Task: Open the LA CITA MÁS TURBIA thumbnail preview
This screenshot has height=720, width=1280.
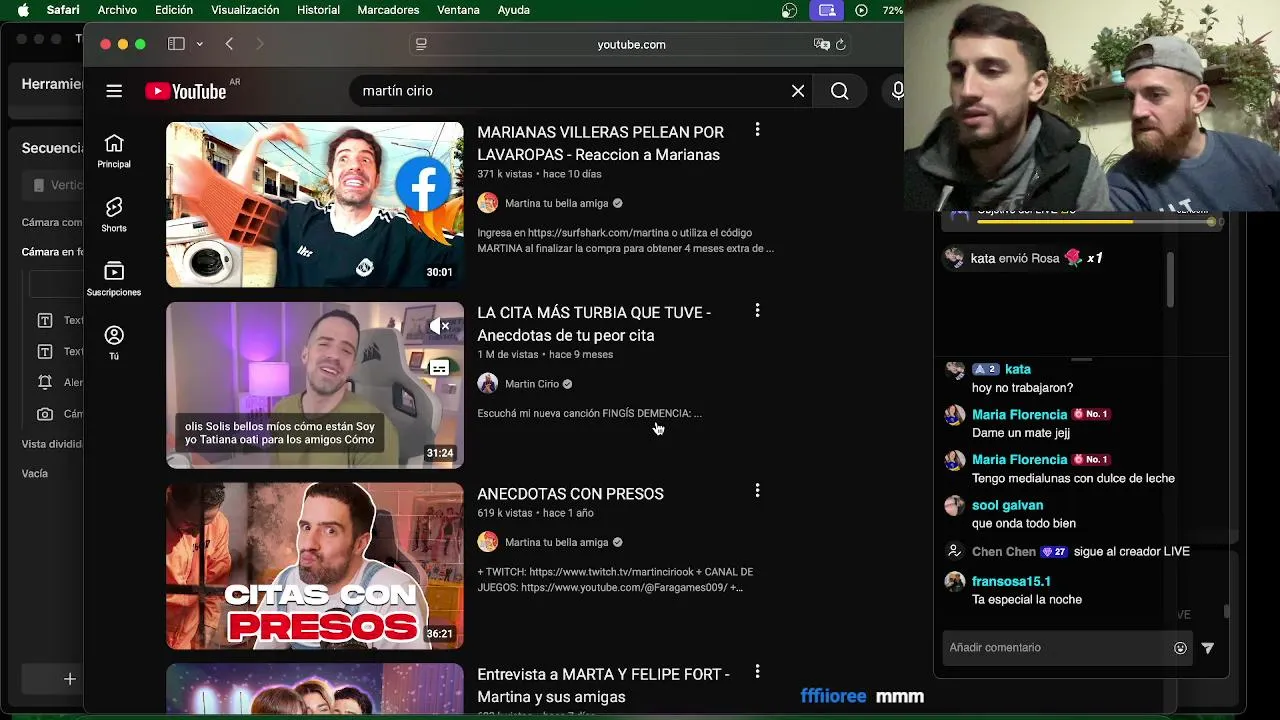Action: click(315, 385)
